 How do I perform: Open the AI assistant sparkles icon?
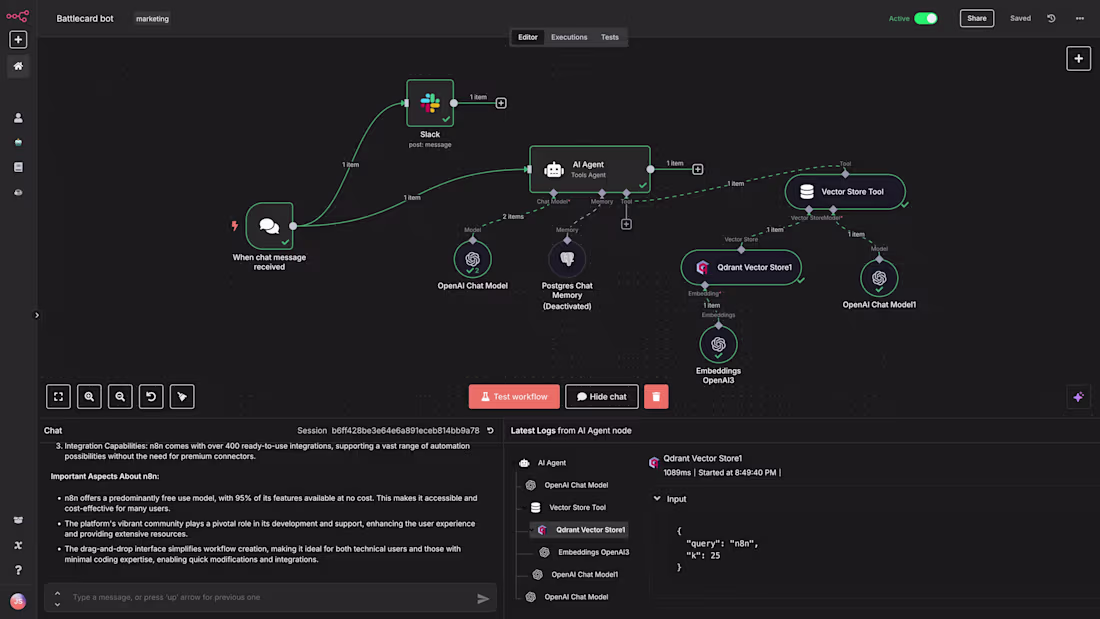1078,396
